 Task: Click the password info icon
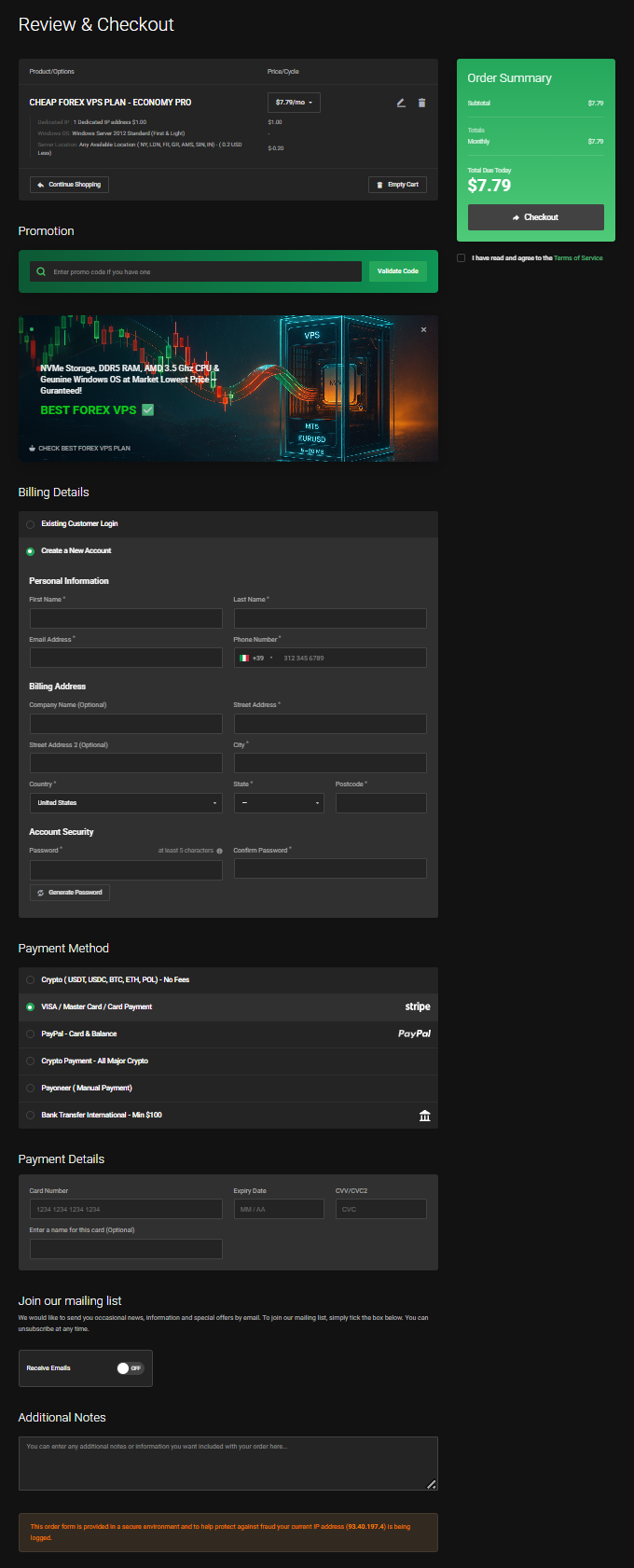pos(219,851)
